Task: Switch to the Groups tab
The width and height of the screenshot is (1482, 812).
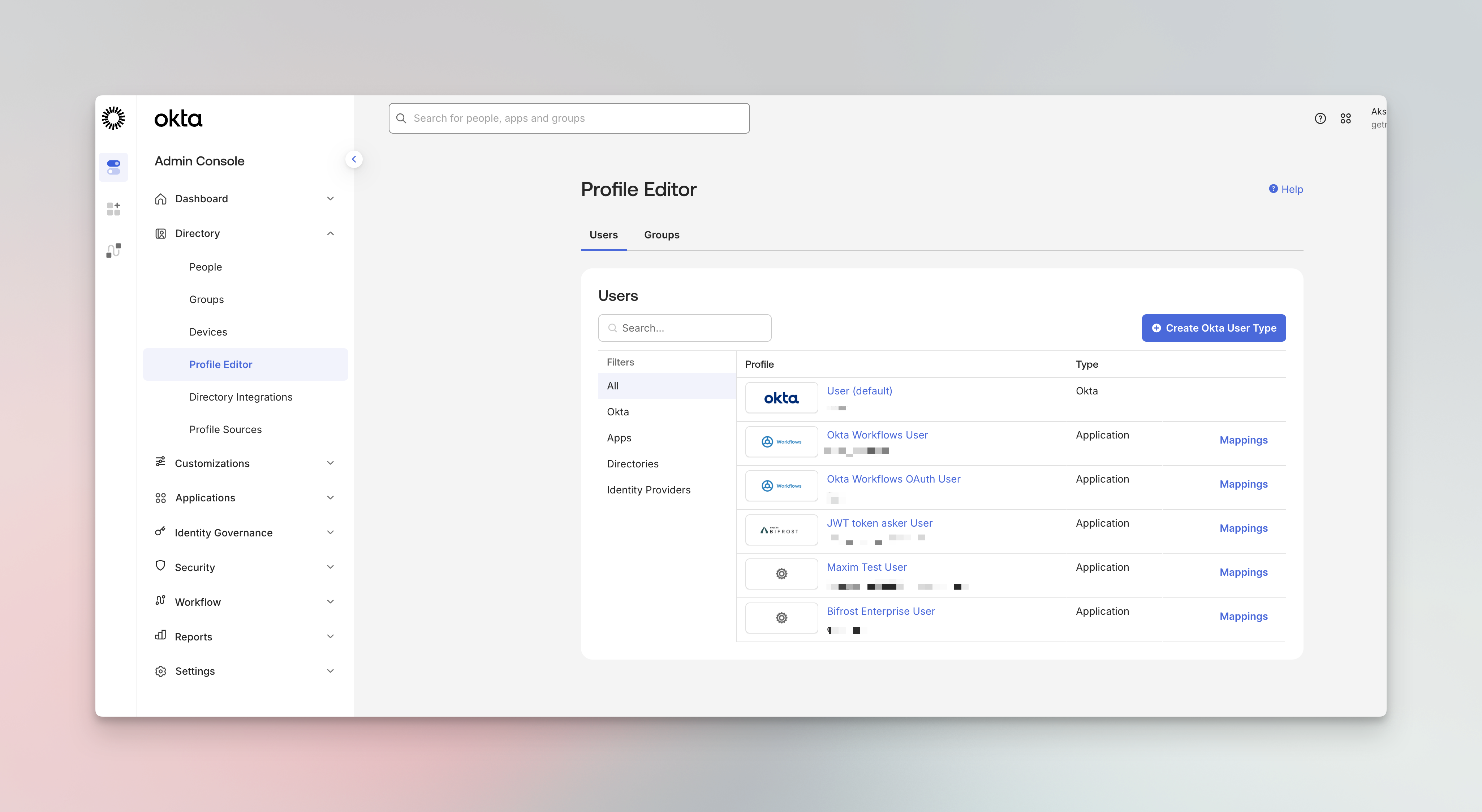Action: pos(662,235)
